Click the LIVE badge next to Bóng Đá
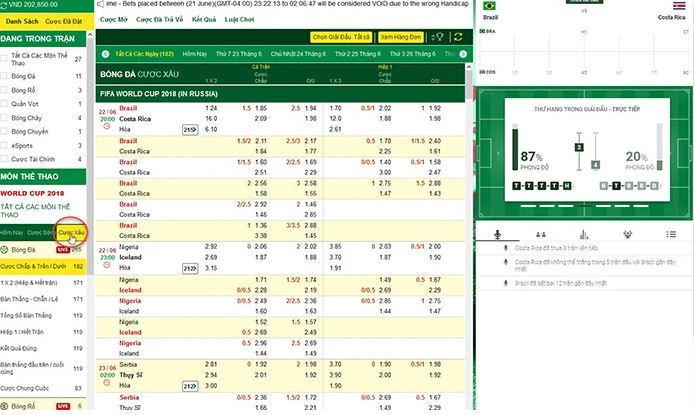Image resolution: width=694 pixels, height=415 pixels. click(x=63, y=250)
